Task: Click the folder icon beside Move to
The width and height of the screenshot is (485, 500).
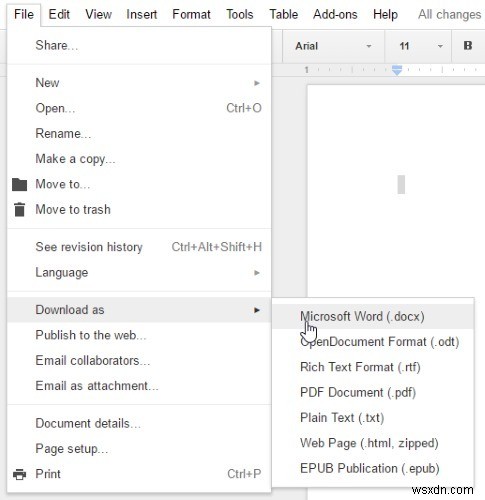Action: pos(19,184)
